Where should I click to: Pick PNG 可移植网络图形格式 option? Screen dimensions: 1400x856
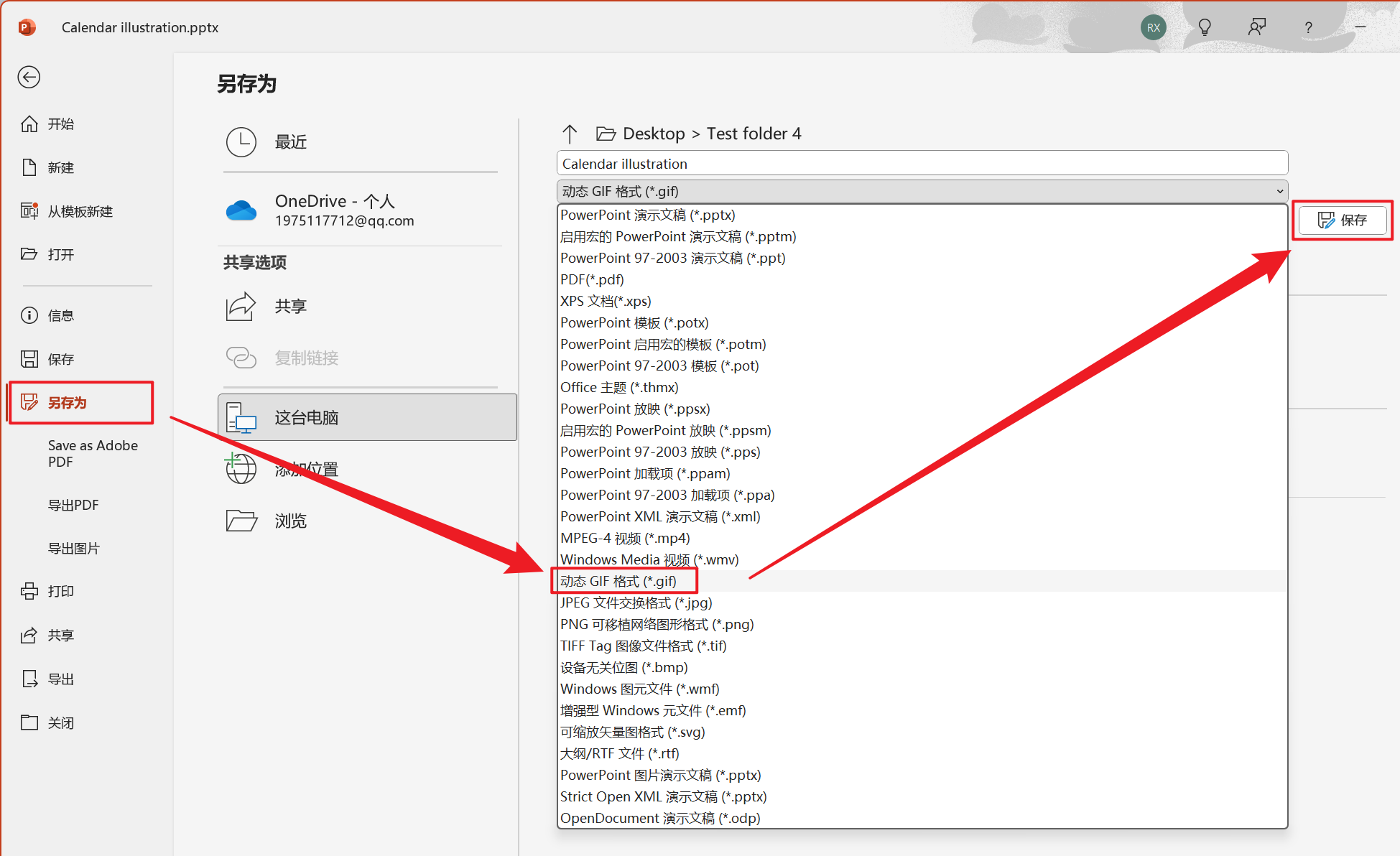pyautogui.click(x=657, y=624)
